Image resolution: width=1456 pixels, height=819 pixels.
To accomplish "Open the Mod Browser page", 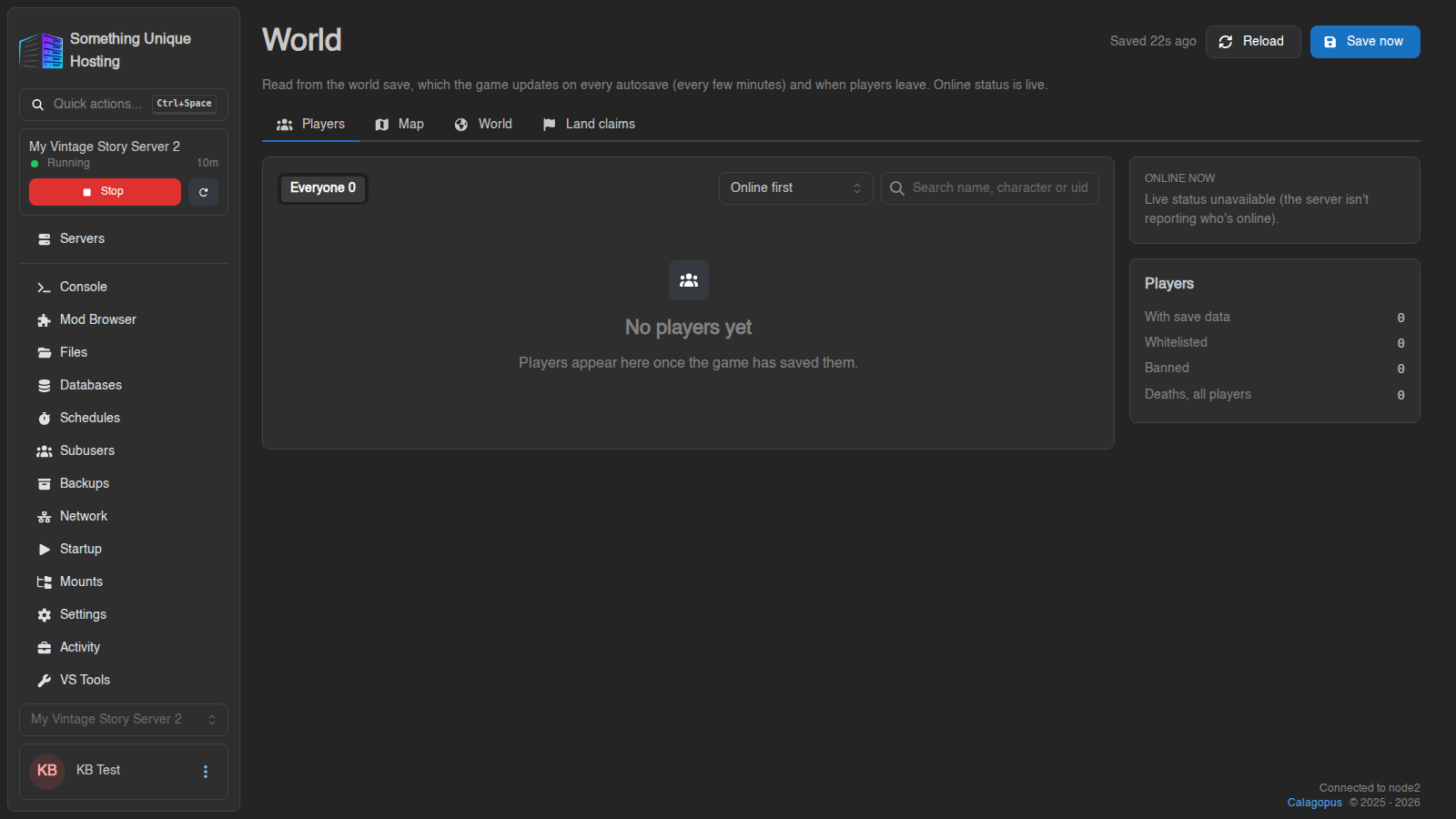I will tap(124, 319).
